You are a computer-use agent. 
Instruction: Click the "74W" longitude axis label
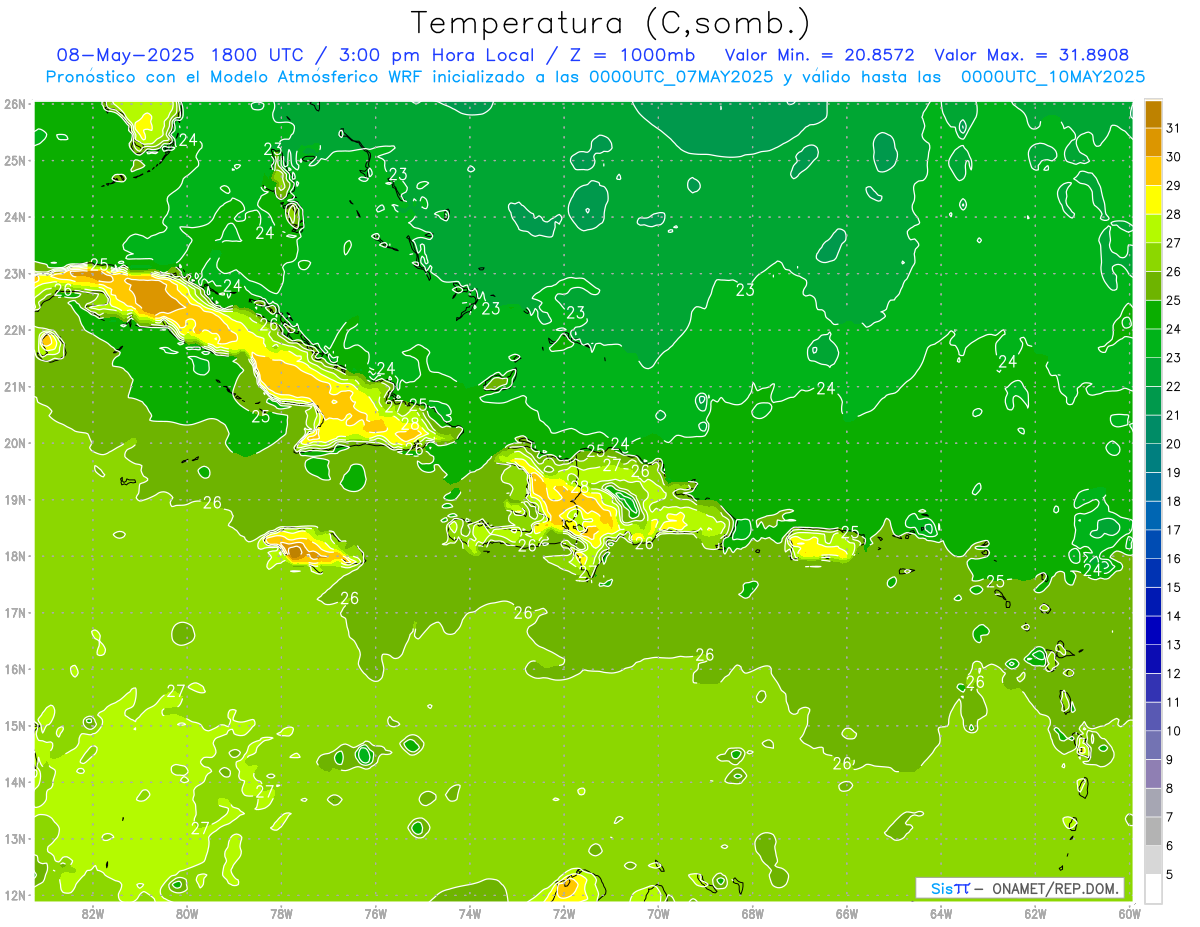470,913
